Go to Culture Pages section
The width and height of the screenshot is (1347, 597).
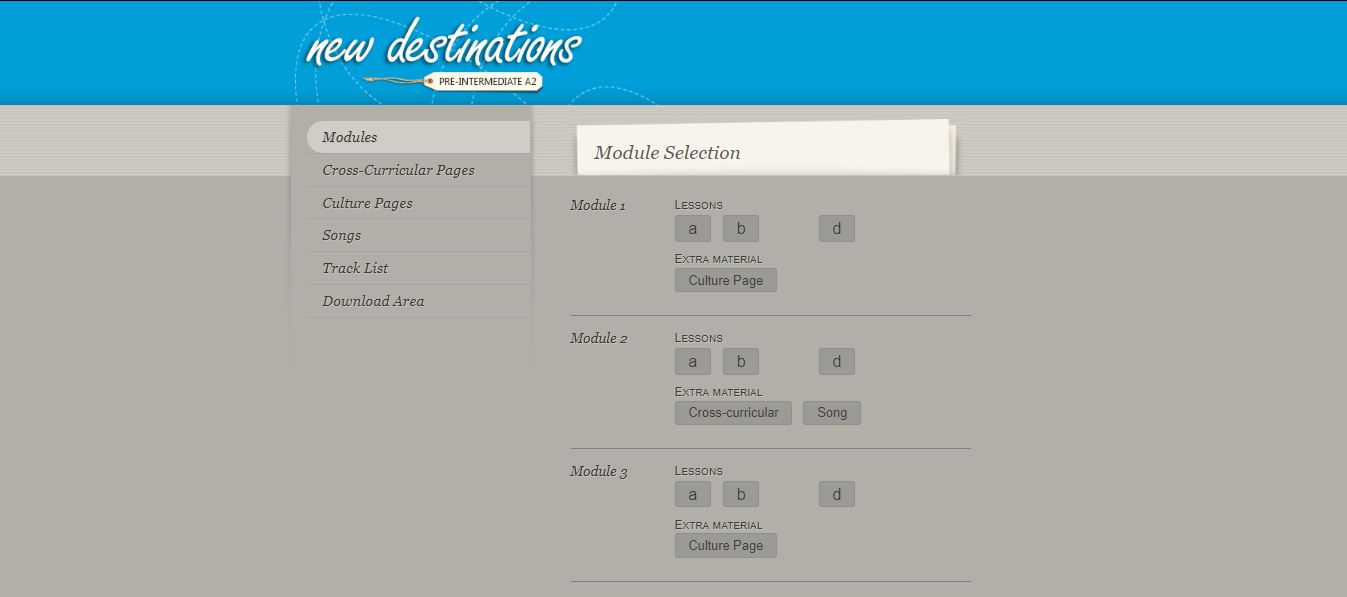coord(418,203)
